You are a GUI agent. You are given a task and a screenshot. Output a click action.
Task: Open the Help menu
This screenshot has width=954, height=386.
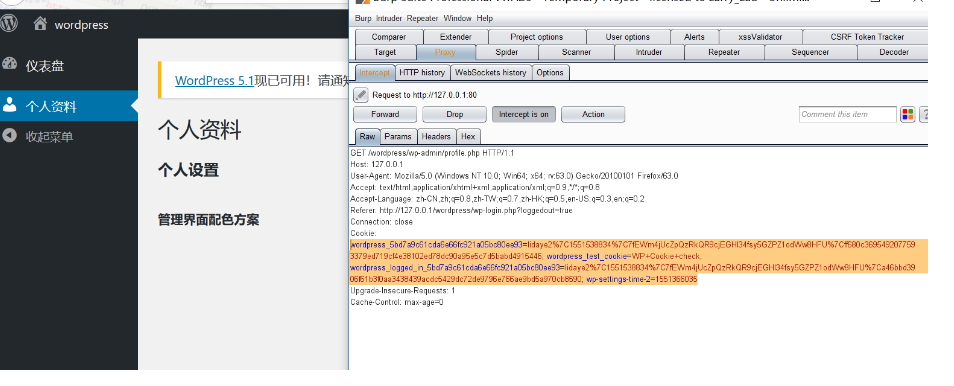(485, 18)
